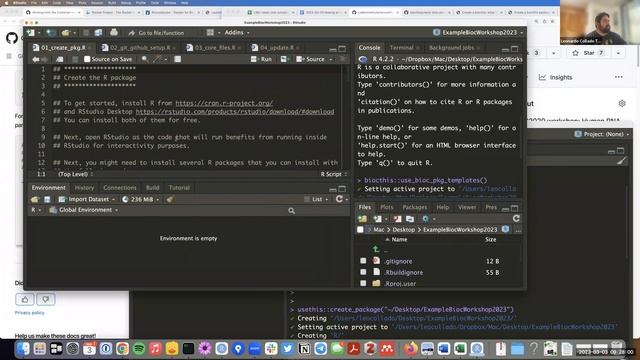Click the environment search magnifier field
This screenshot has width=640, height=360.
point(291,211)
